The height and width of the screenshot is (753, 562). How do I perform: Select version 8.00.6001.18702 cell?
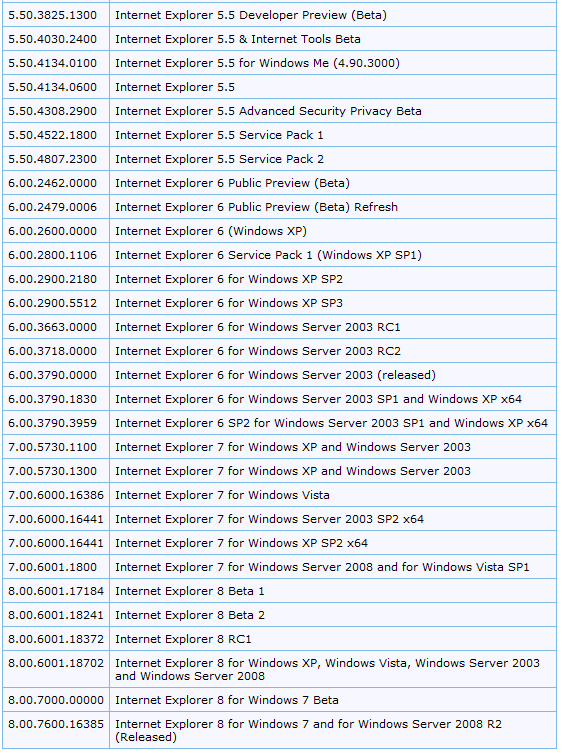[56, 663]
